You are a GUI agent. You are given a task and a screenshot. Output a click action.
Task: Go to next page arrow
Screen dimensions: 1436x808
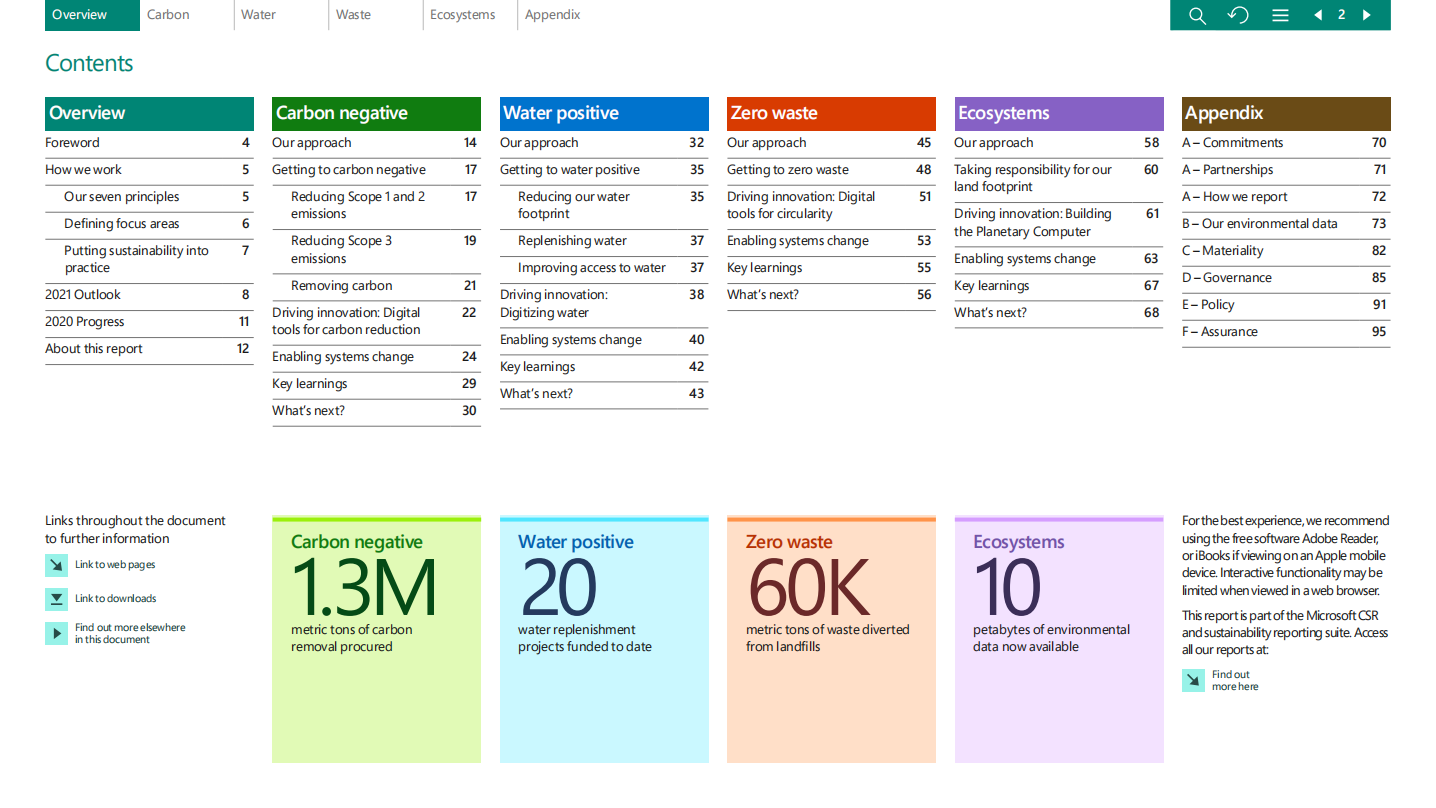point(1366,15)
